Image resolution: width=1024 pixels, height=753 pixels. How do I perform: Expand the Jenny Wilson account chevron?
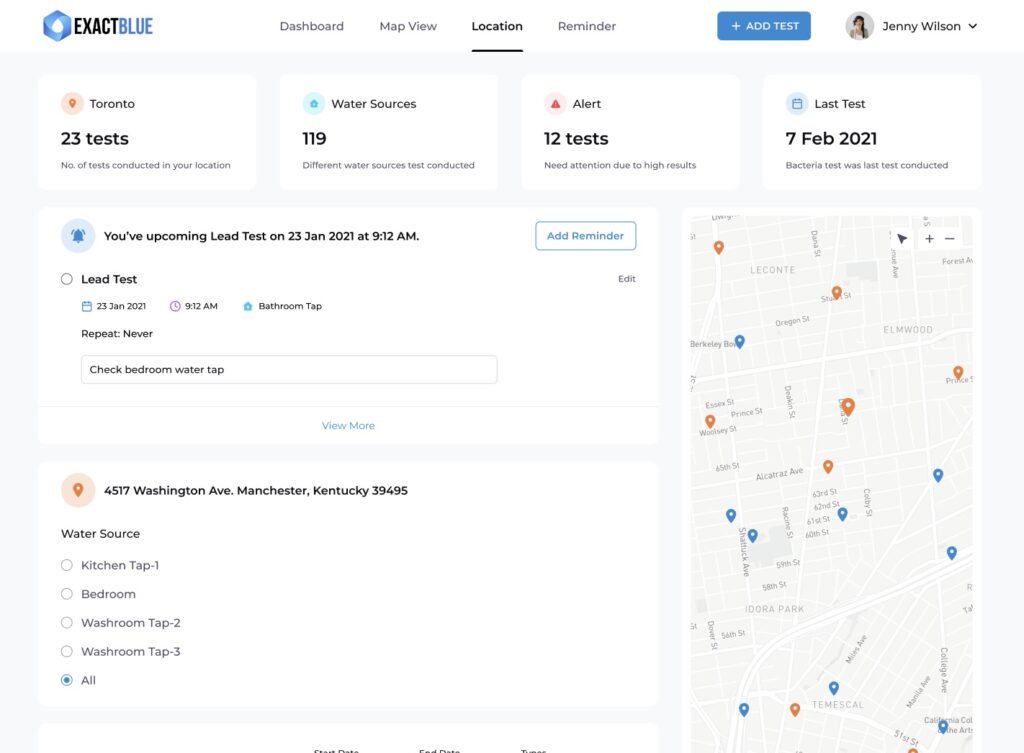pos(972,26)
